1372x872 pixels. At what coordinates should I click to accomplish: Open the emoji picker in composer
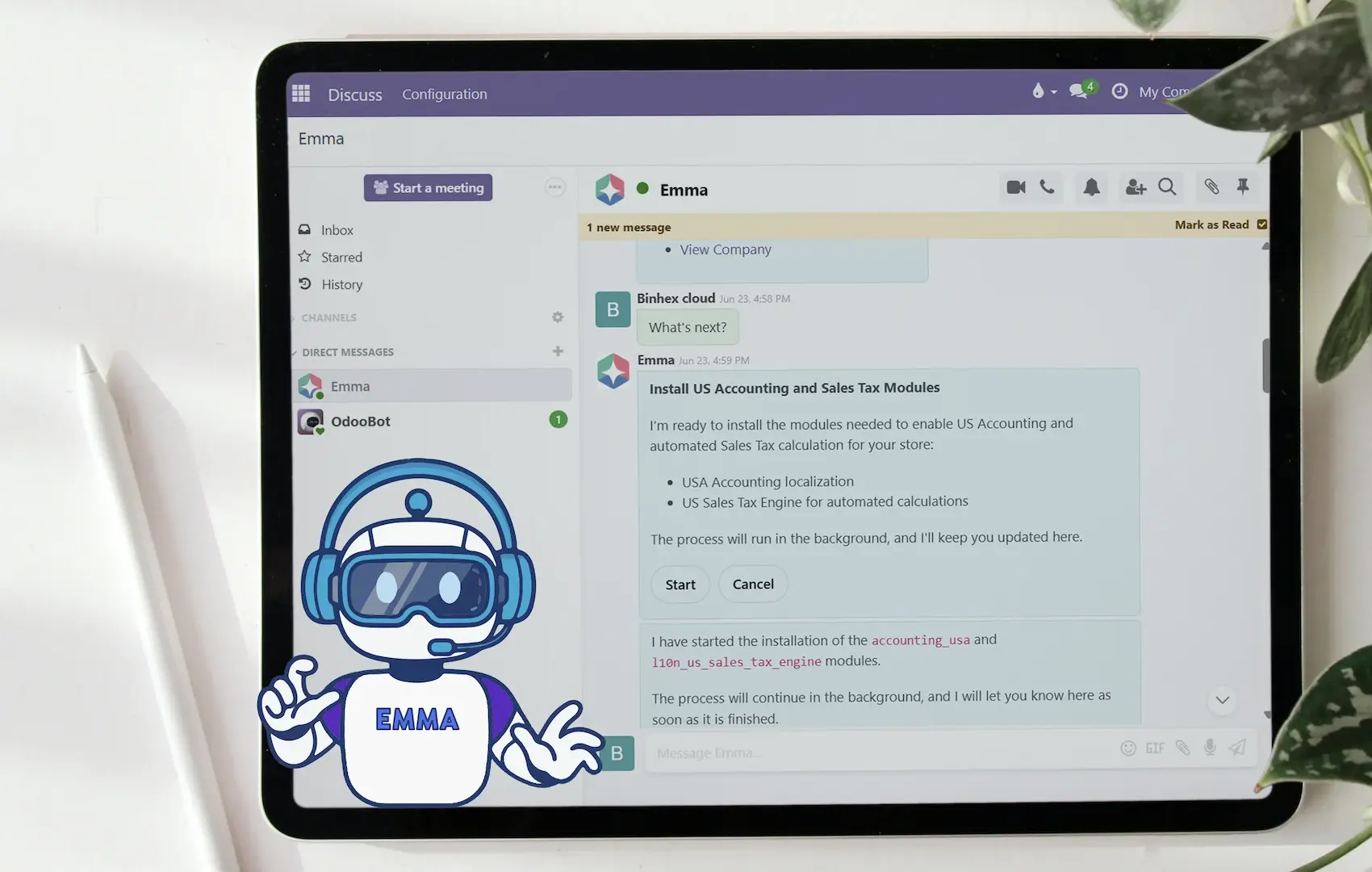point(1128,748)
